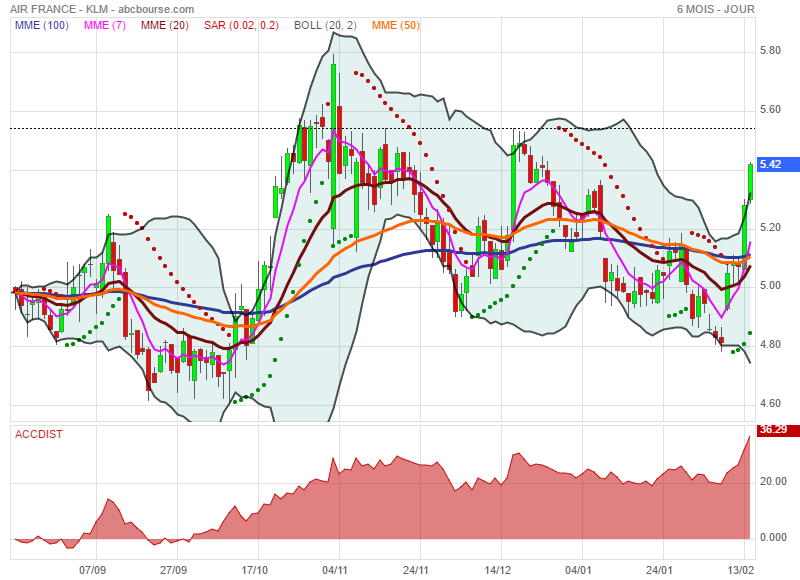The height and width of the screenshot is (580, 800).
Task: Click the MME (20) legend label
Action: pyautogui.click(x=165, y=25)
